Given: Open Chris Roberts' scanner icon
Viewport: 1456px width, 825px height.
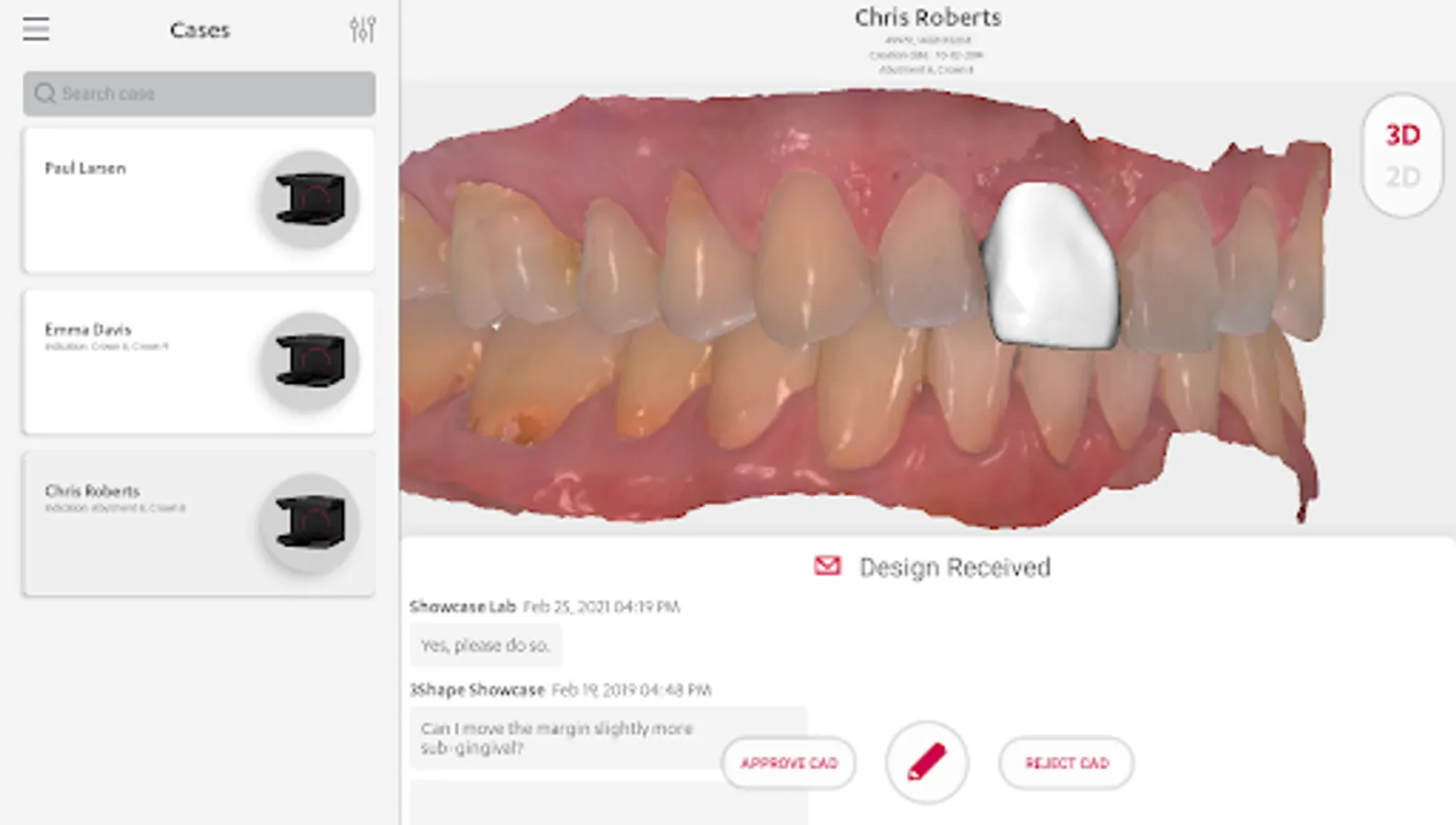Looking at the screenshot, I should point(310,522).
